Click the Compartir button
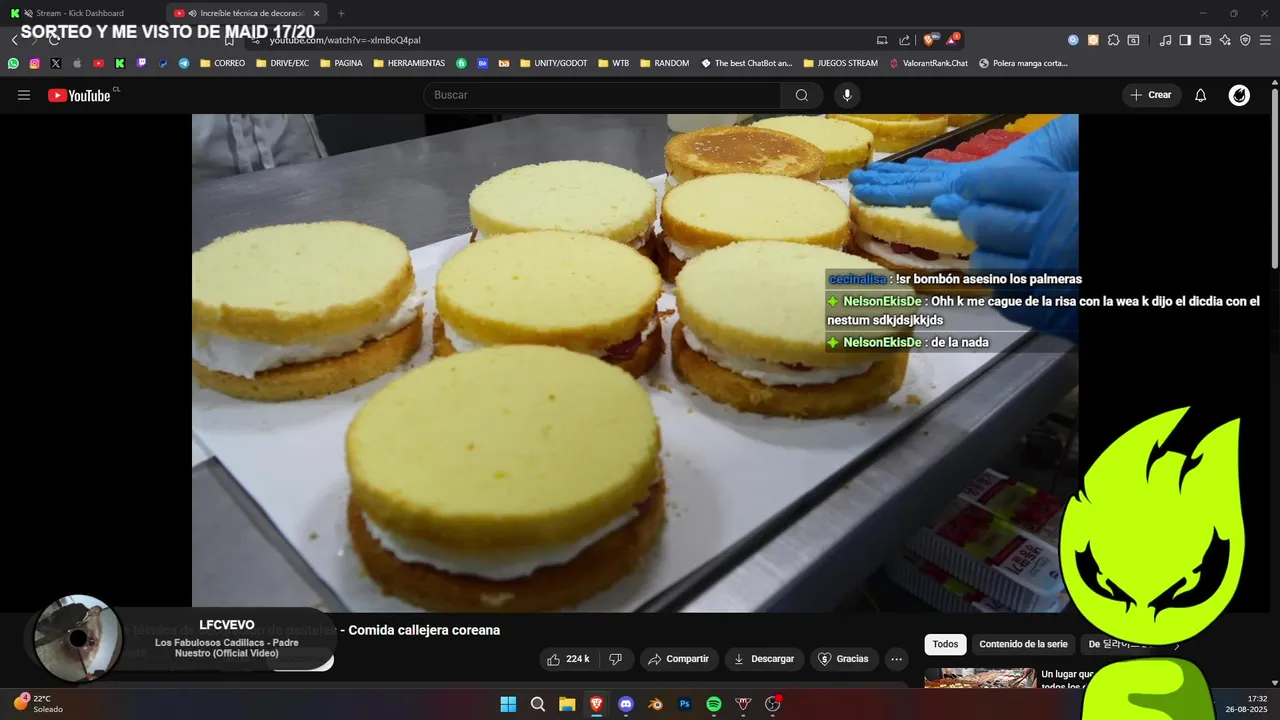 point(678,659)
